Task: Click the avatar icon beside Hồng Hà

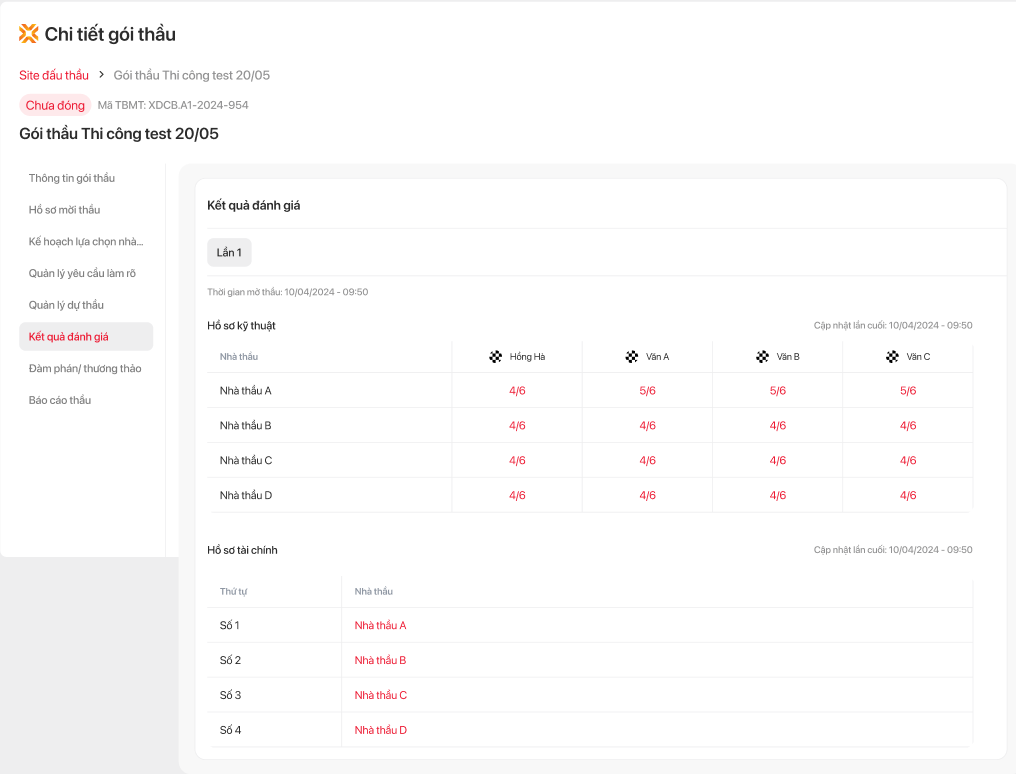Action: [495, 357]
